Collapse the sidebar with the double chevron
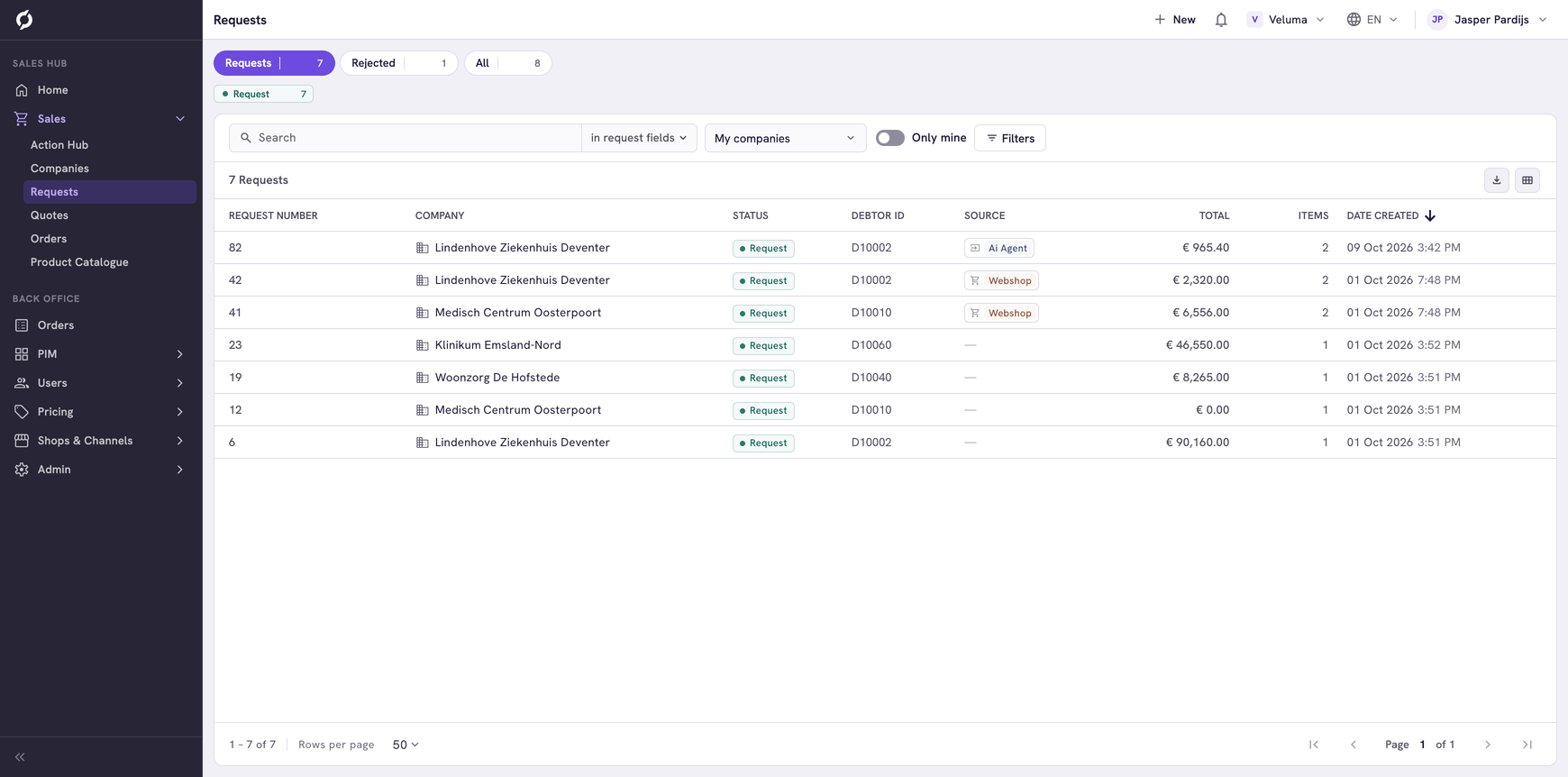1568x777 pixels. coord(20,757)
